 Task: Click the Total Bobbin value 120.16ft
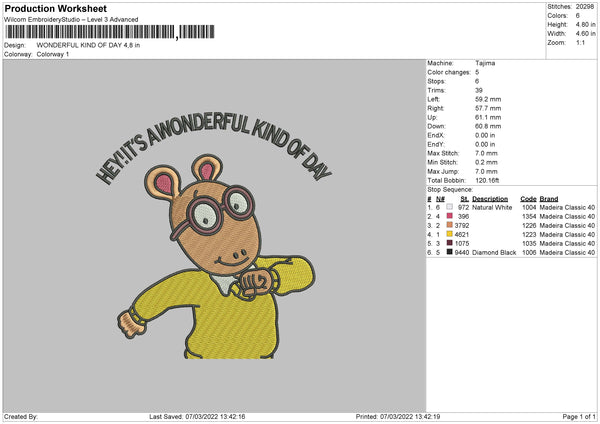tap(487, 180)
